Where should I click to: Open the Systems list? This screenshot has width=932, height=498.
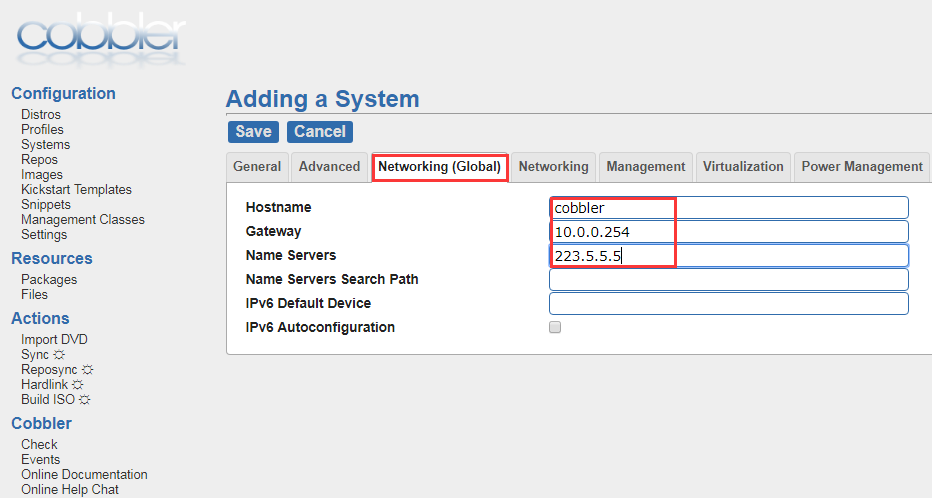[x=45, y=144]
